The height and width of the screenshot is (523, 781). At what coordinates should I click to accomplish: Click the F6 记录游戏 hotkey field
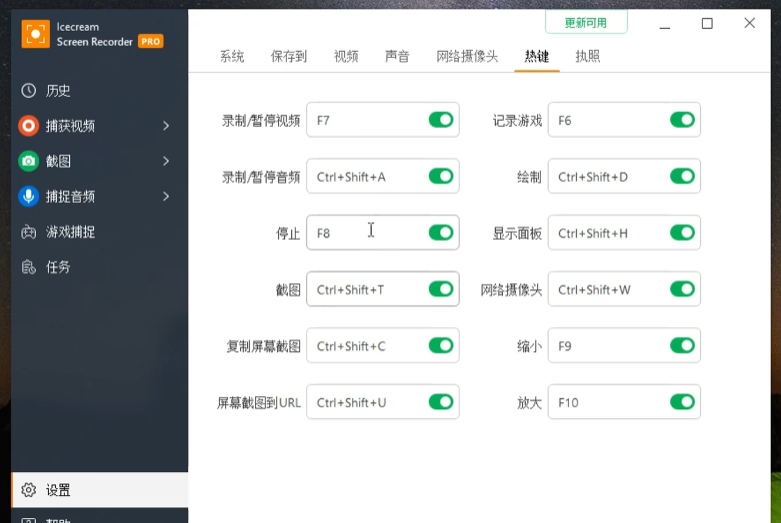624,120
